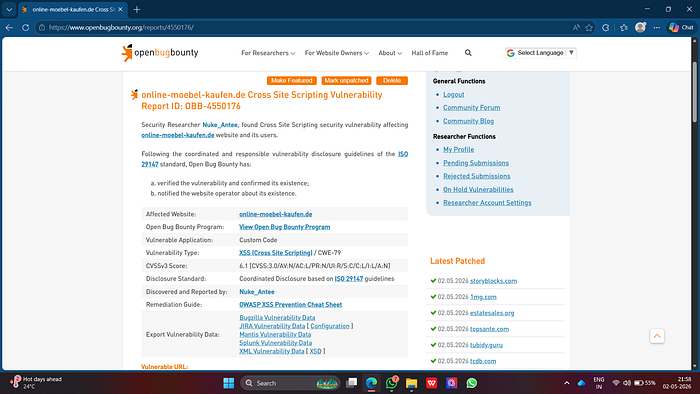Click the taskbar Search box
This screenshot has width=700, height=394.
click(x=290, y=383)
